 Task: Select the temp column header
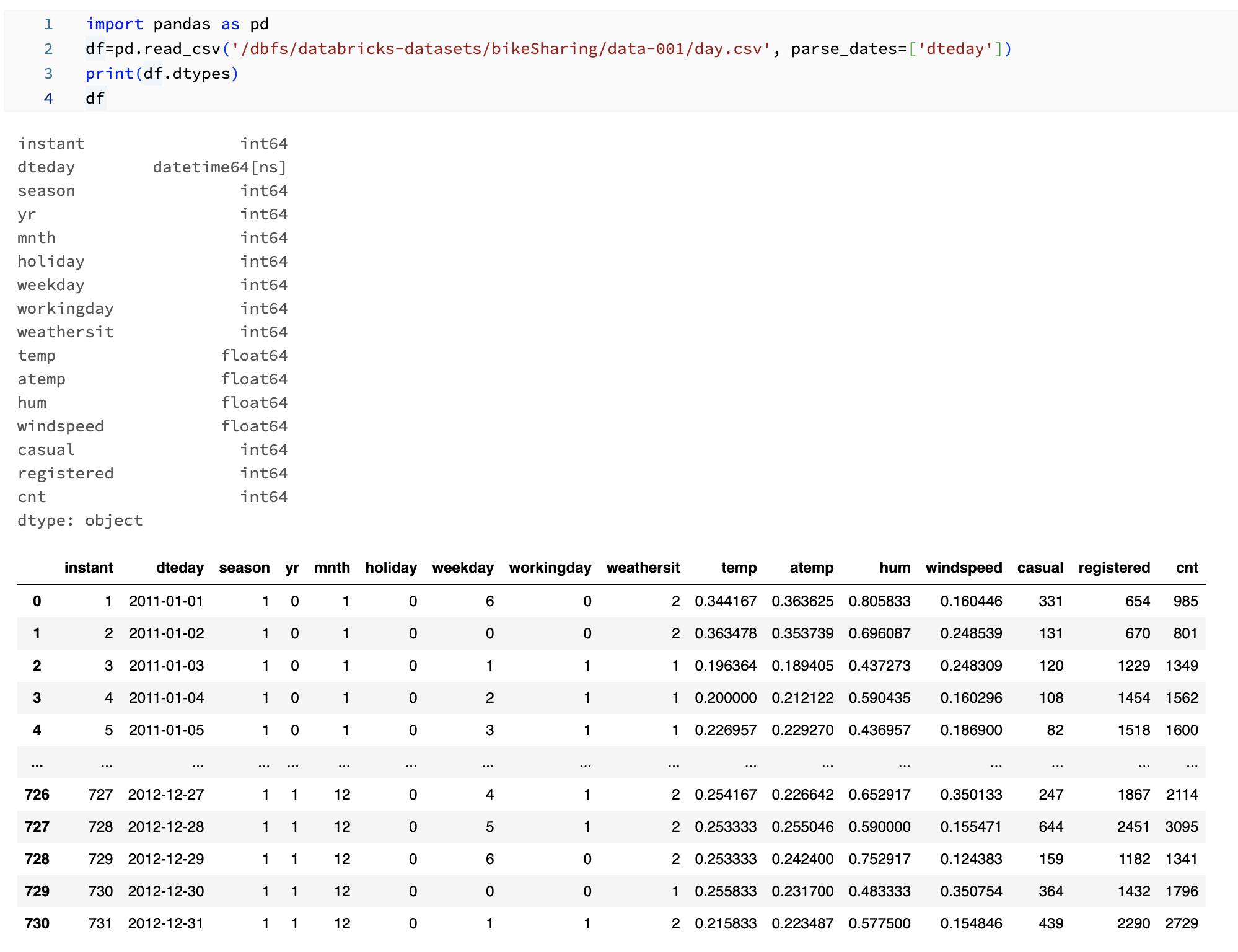click(x=739, y=568)
